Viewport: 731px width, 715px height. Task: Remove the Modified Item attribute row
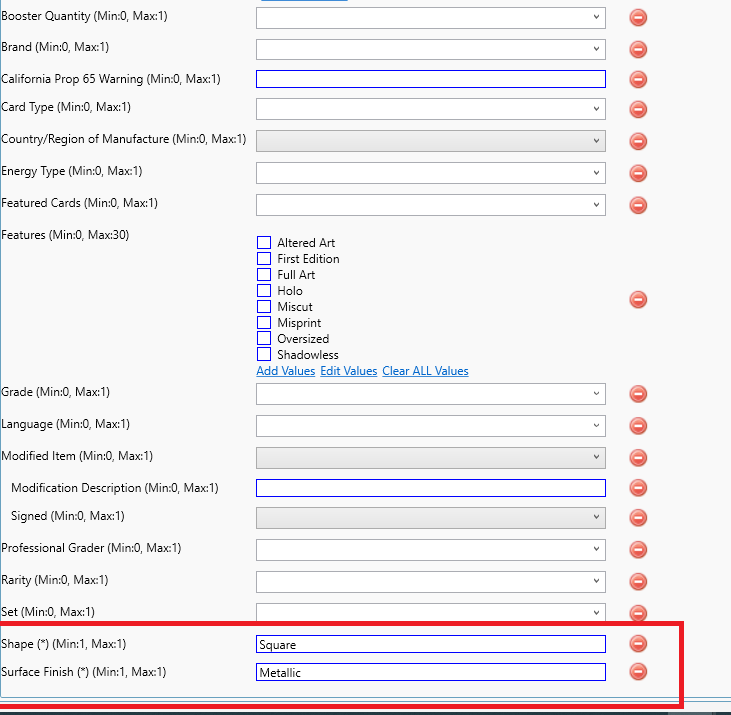click(638, 458)
